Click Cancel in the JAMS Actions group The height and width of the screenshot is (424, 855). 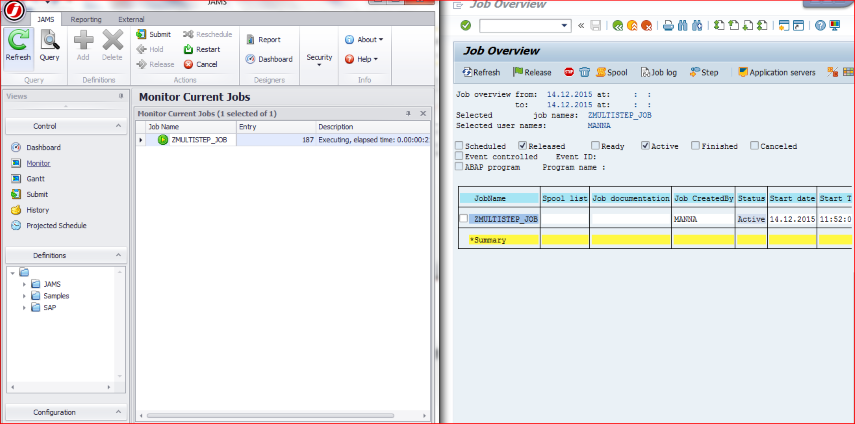pos(200,64)
